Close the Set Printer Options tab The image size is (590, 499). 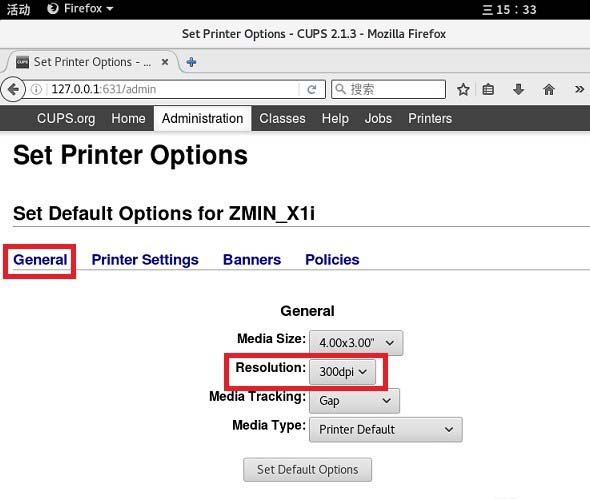[x=165, y=62]
